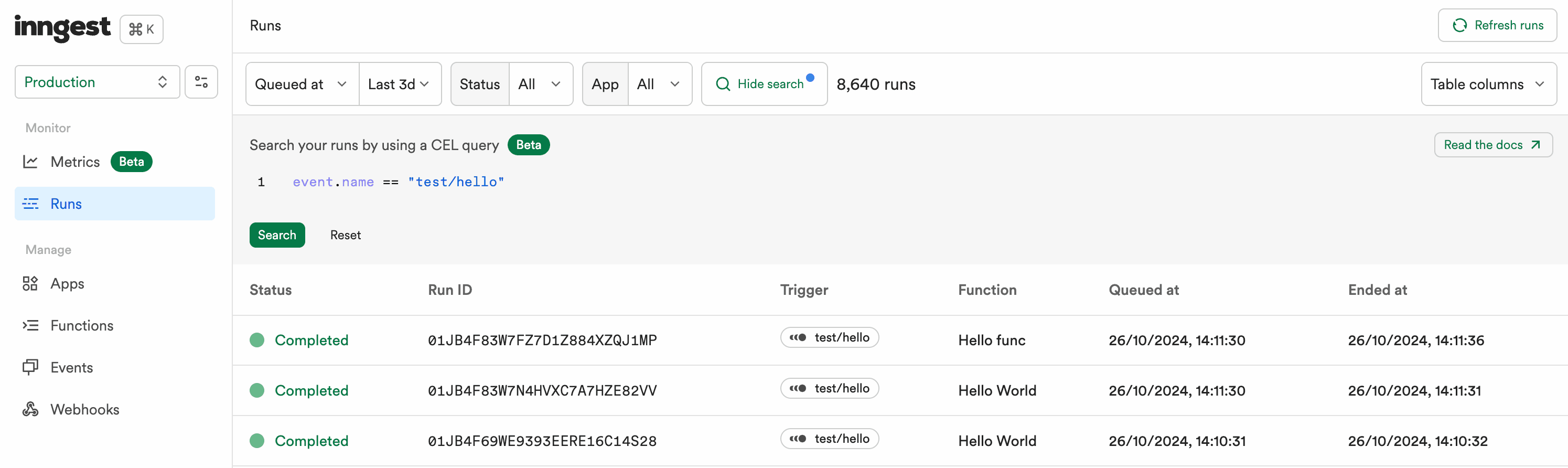The image size is (1568, 468).
Task: Click the circular refresh icon
Action: tap(1459, 25)
